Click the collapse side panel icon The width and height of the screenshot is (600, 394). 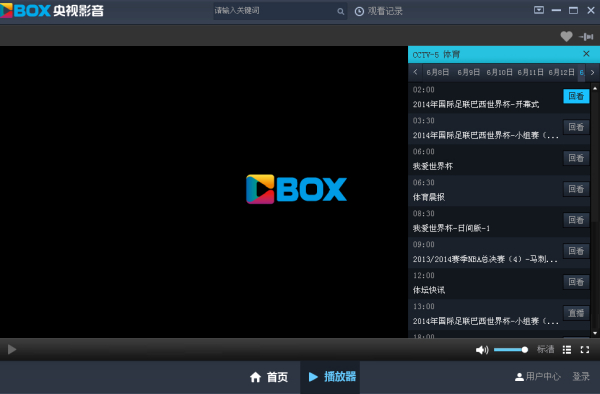point(586,37)
